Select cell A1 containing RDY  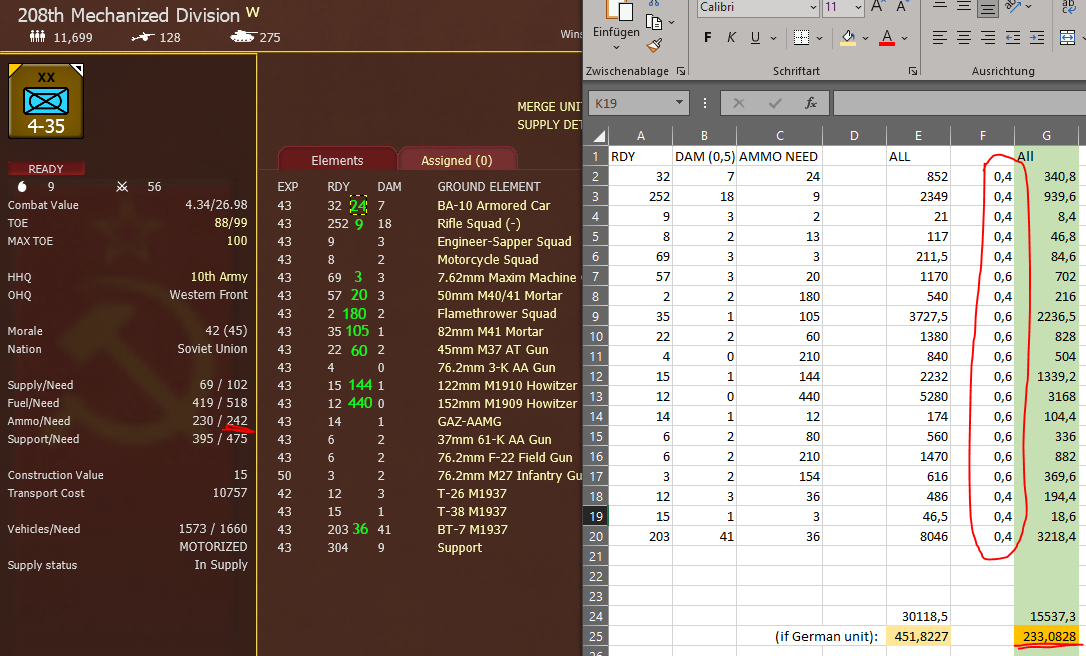point(641,157)
